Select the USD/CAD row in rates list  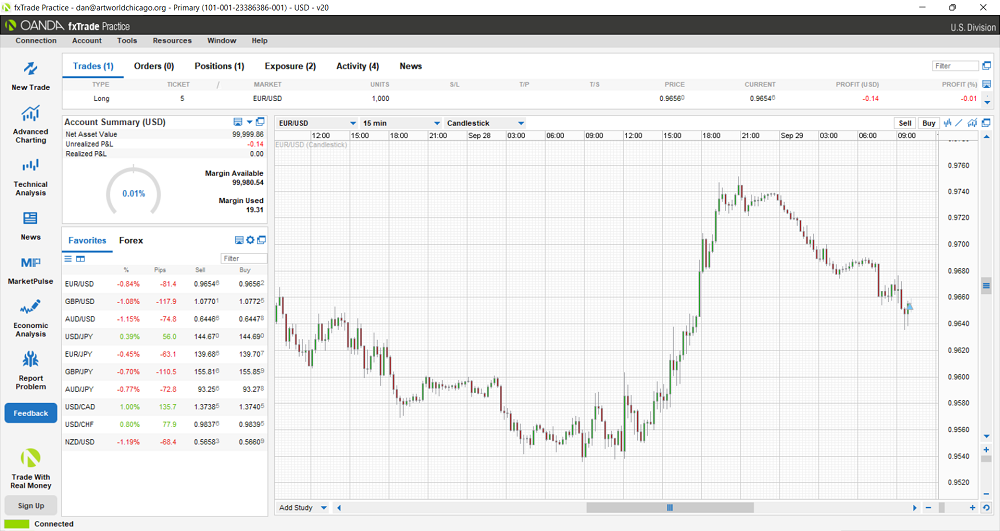[165, 407]
